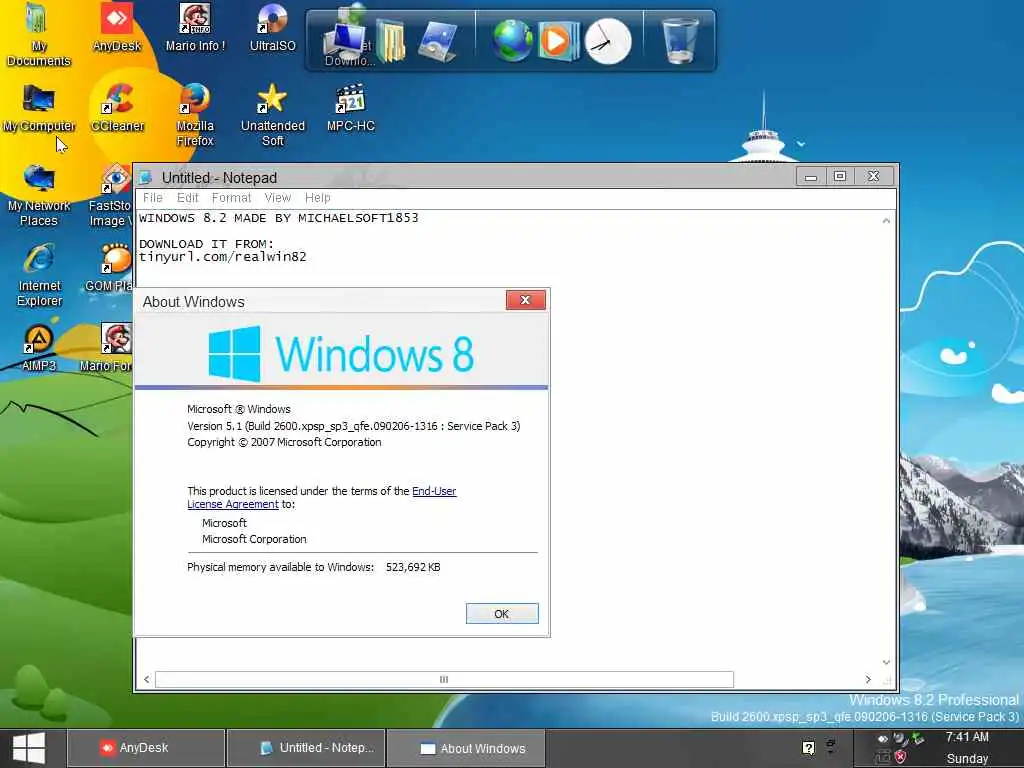Click the DOWNLOAD IT FROM: text line

[x=206, y=244]
